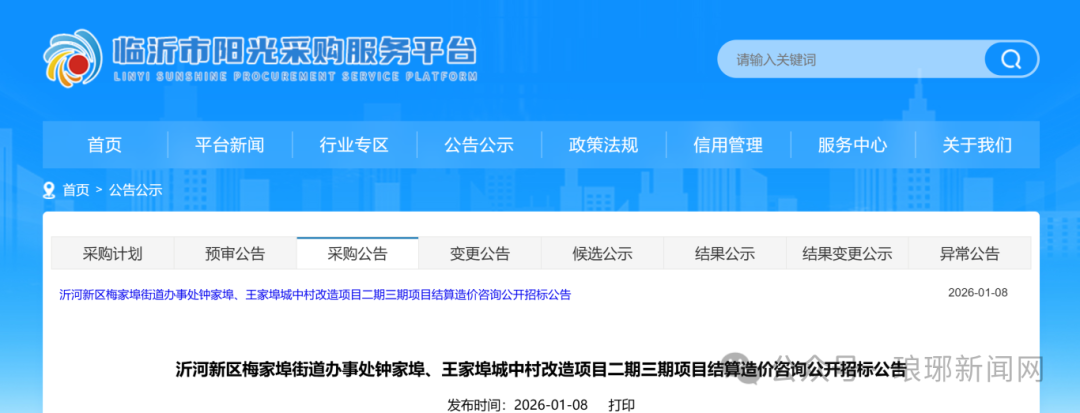Image resolution: width=1080 pixels, height=413 pixels.
Task: Open the 首页 navigation menu item
Action: click(104, 145)
